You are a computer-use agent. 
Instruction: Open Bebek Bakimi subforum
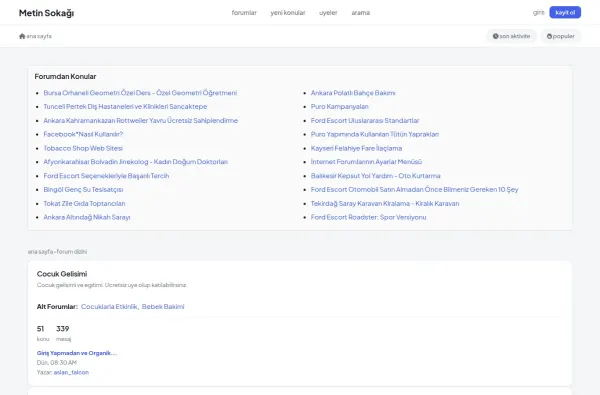(163, 307)
